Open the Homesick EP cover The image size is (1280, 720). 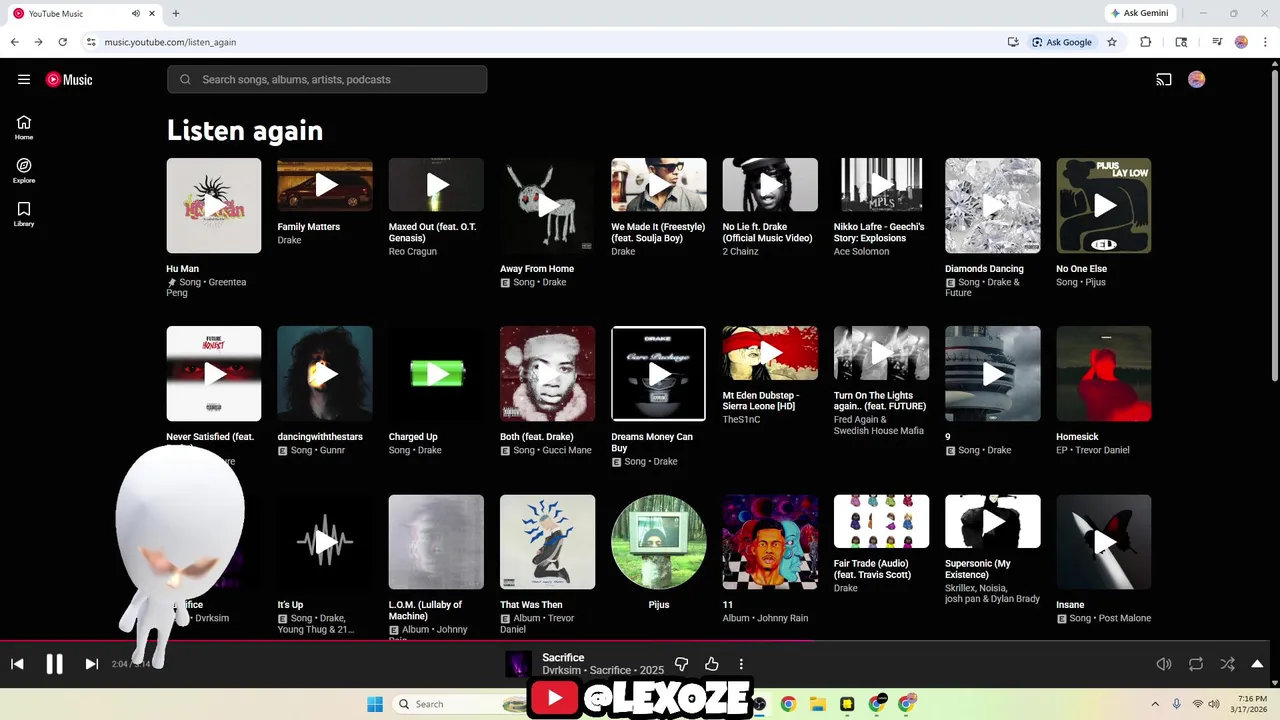[1104, 373]
